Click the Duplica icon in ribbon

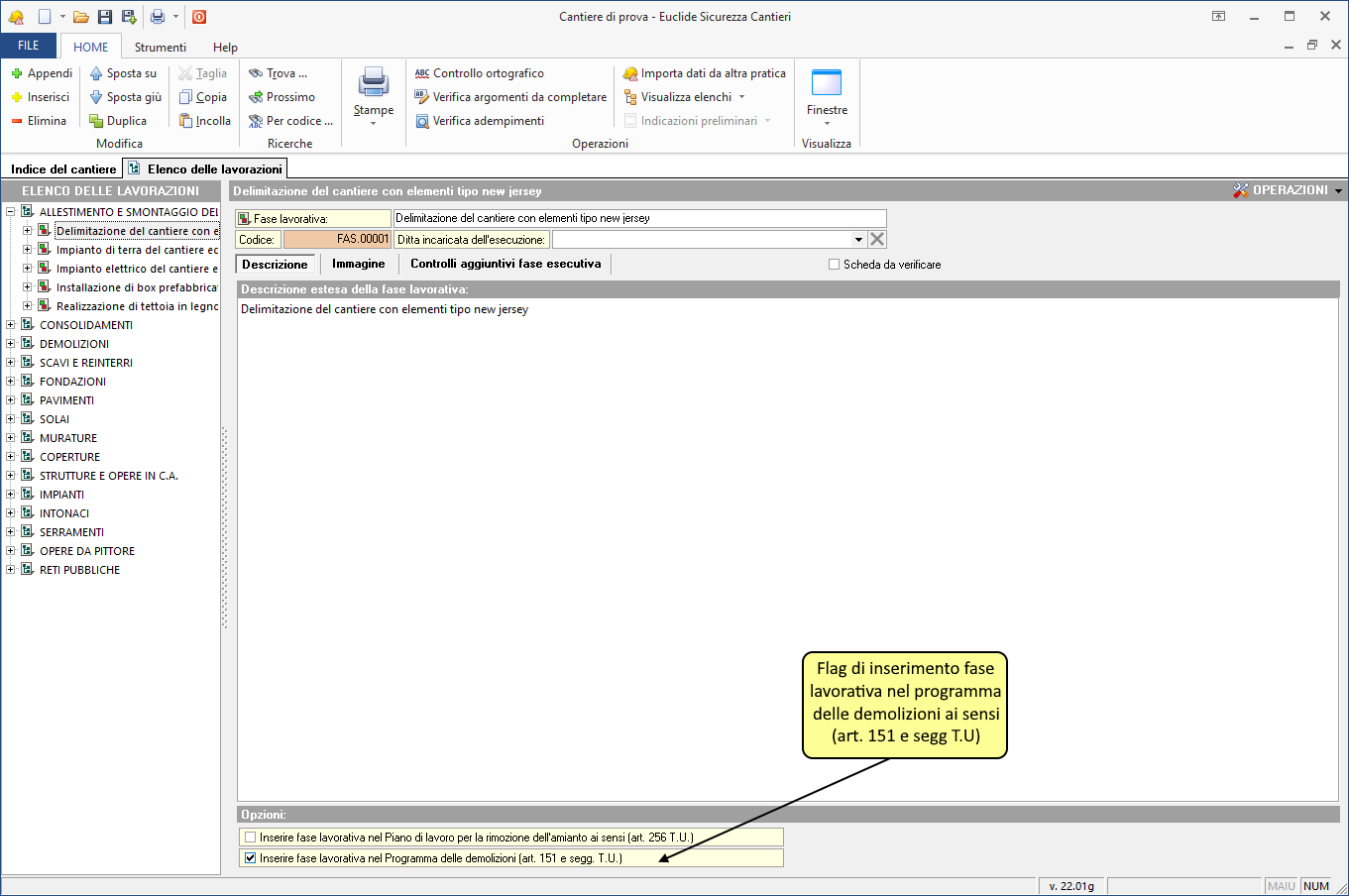pos(96,121)
